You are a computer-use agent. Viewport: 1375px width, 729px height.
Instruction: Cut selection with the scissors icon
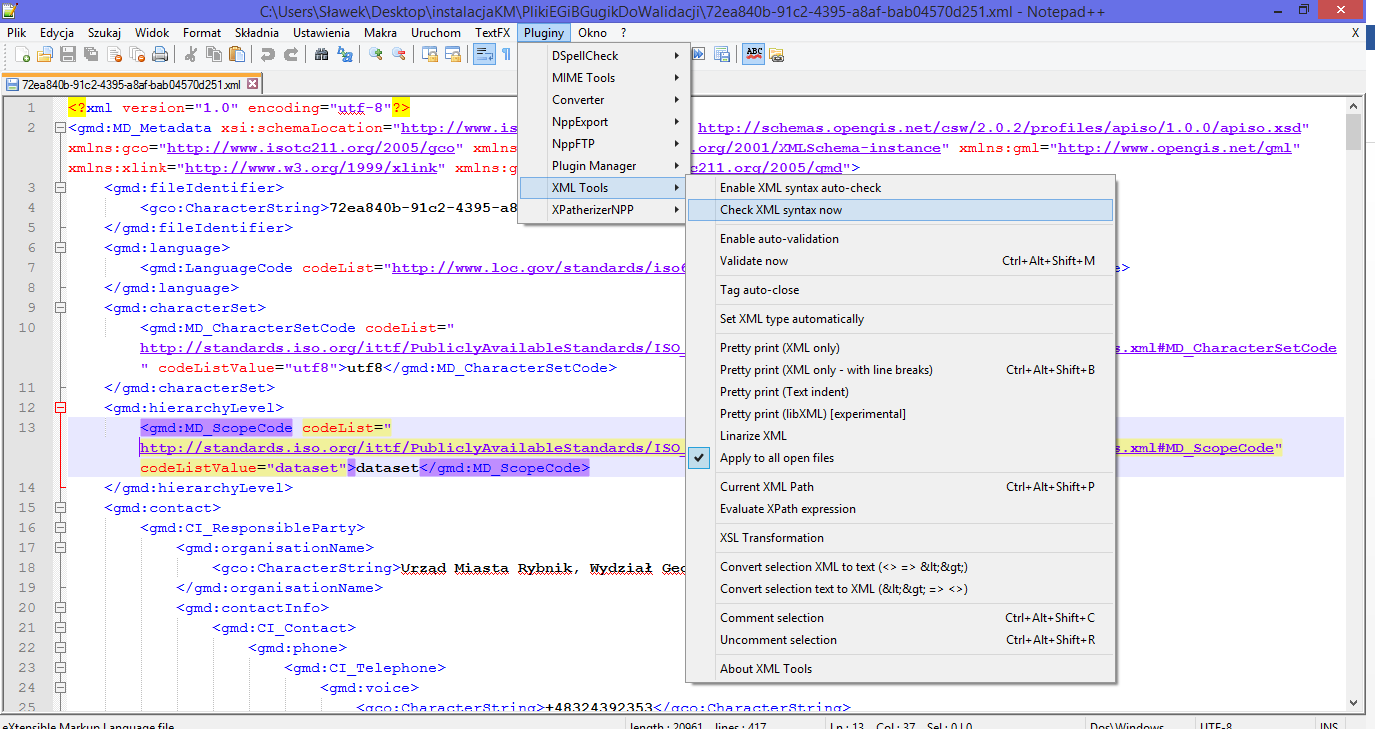pyautogui.click(x=190, y=54)
